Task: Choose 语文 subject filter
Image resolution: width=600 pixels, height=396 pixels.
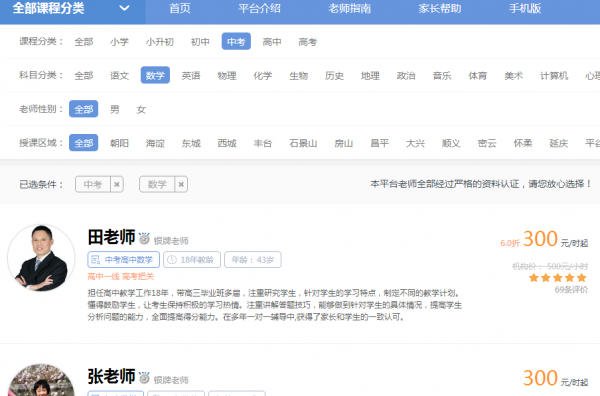Action: coord(119,75)
